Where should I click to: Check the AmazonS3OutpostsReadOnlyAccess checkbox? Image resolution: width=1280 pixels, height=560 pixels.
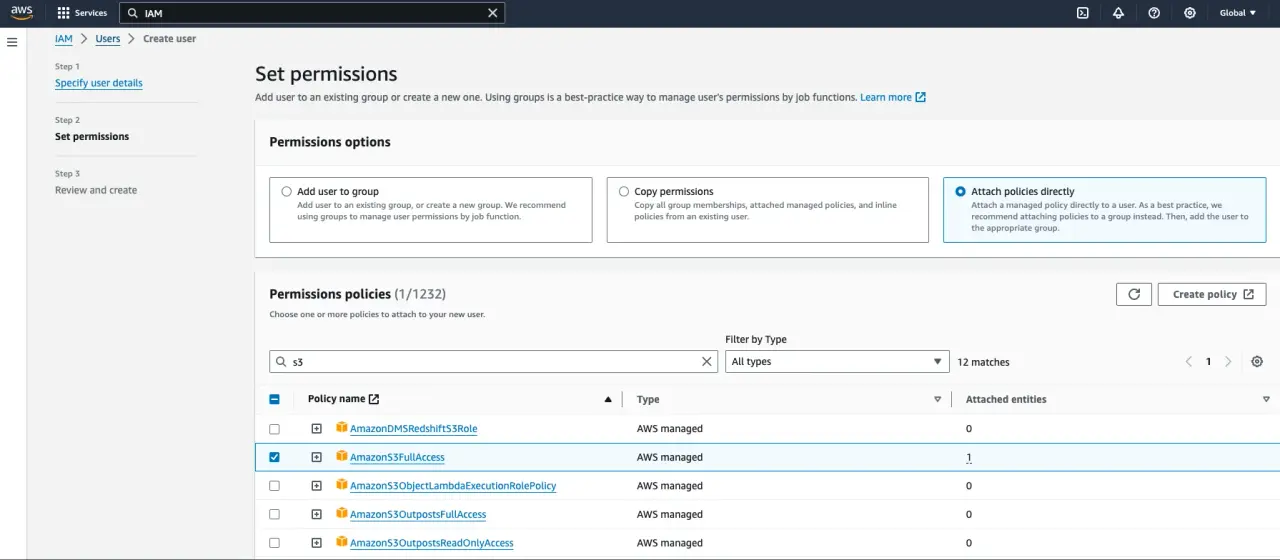pos(275,543)
